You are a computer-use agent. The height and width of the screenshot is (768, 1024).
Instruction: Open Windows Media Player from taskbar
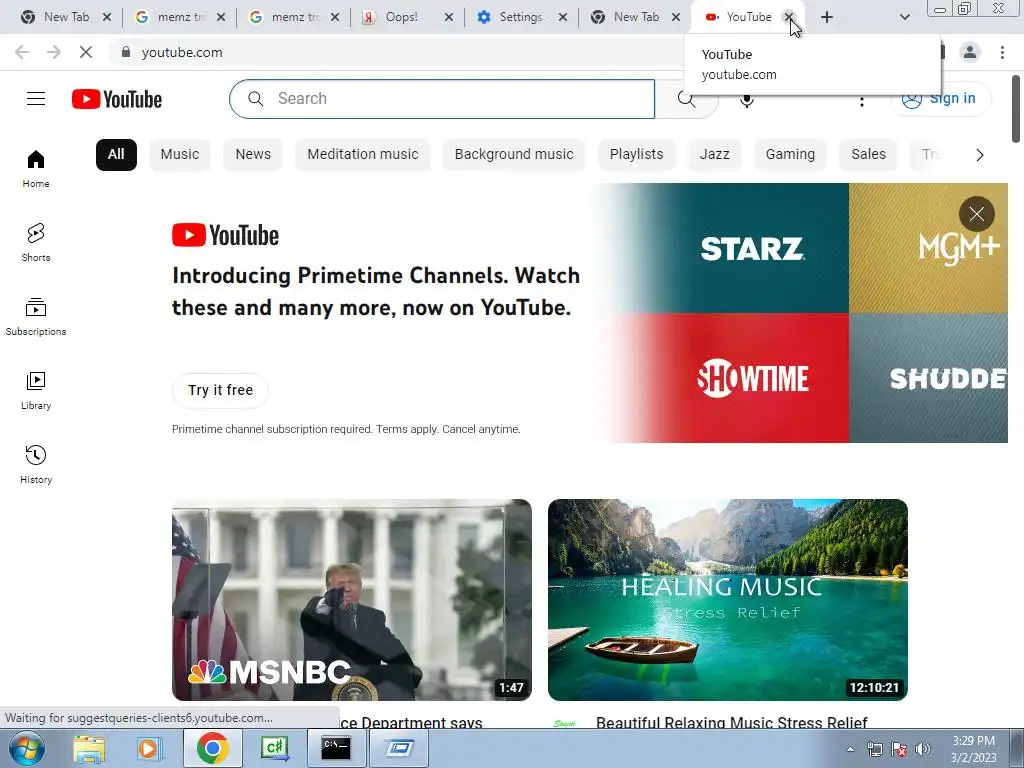(149, 748)
